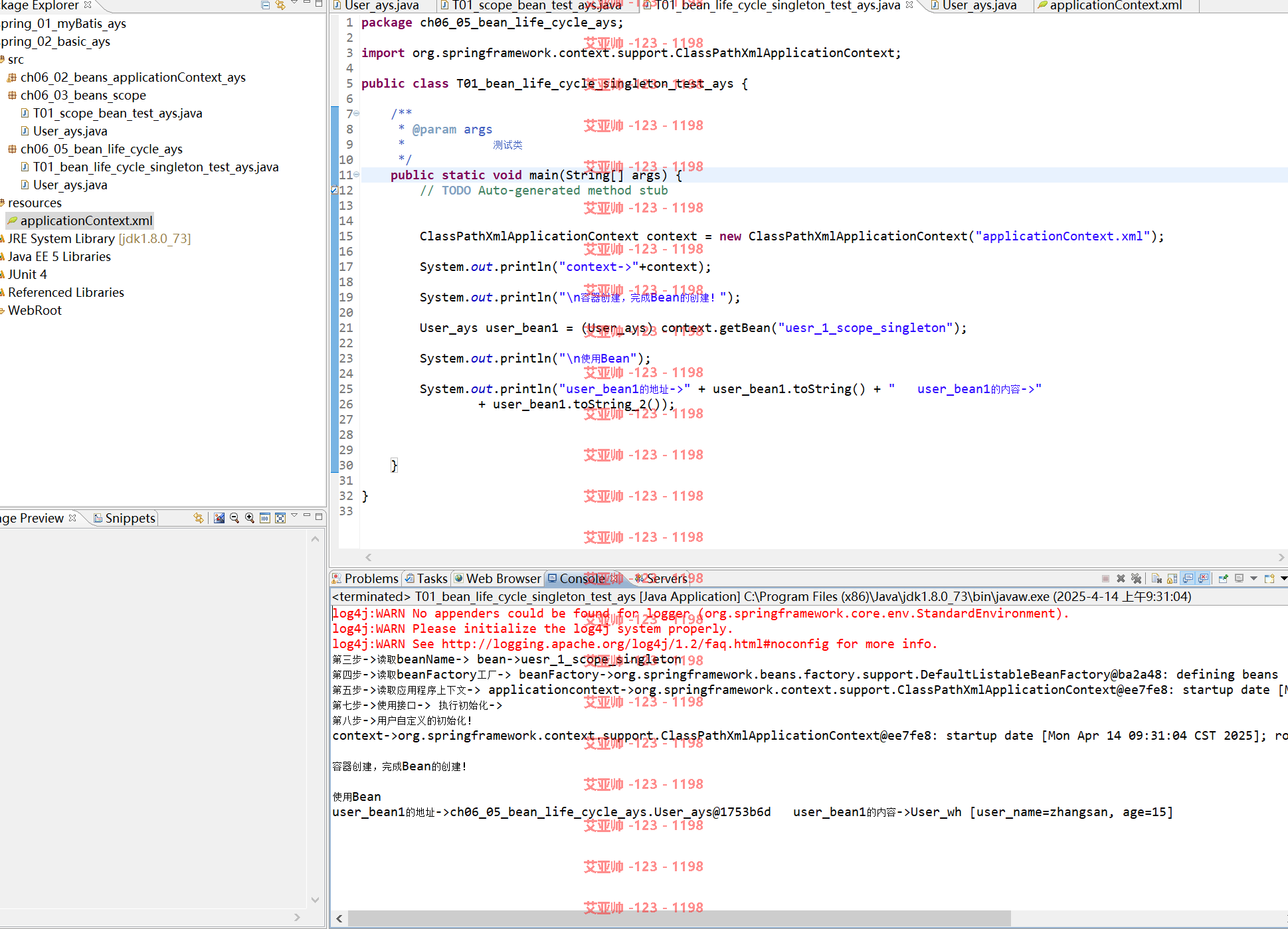Open Package Explorer view menu arrow

click(x=294, y=3)
